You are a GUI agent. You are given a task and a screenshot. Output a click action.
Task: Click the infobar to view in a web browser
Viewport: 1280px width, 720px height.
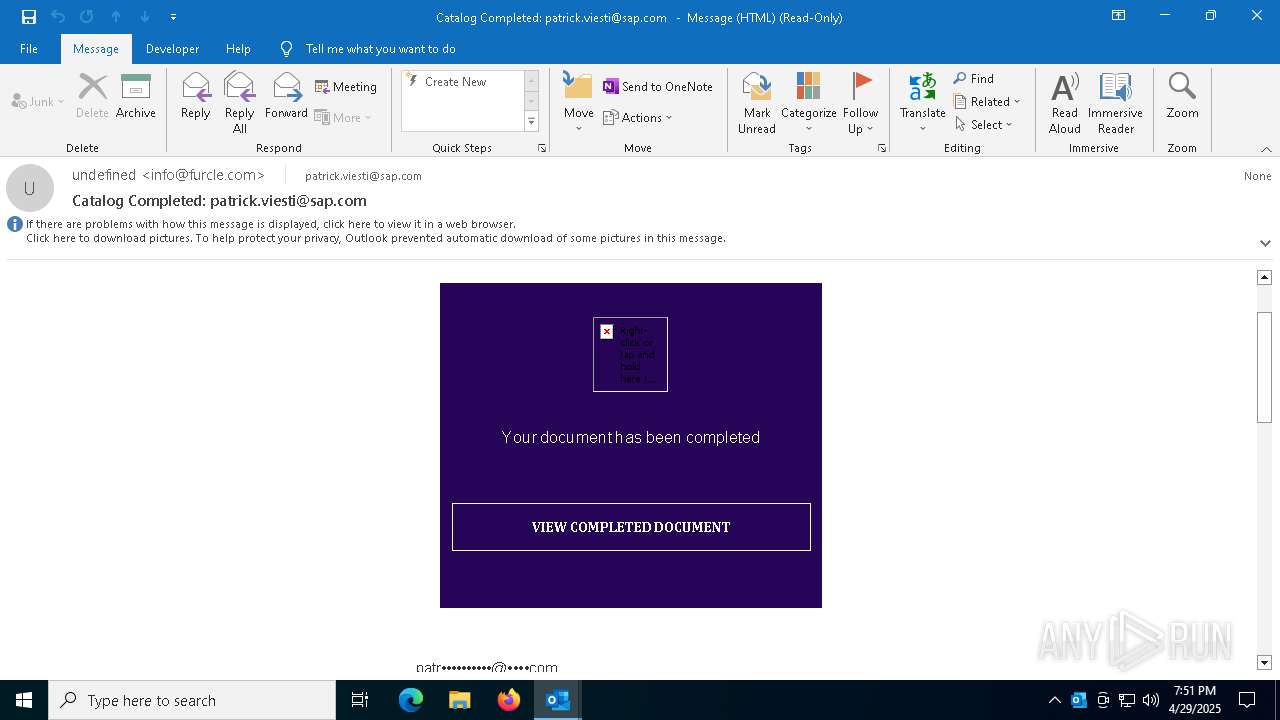tap(271, 224)
